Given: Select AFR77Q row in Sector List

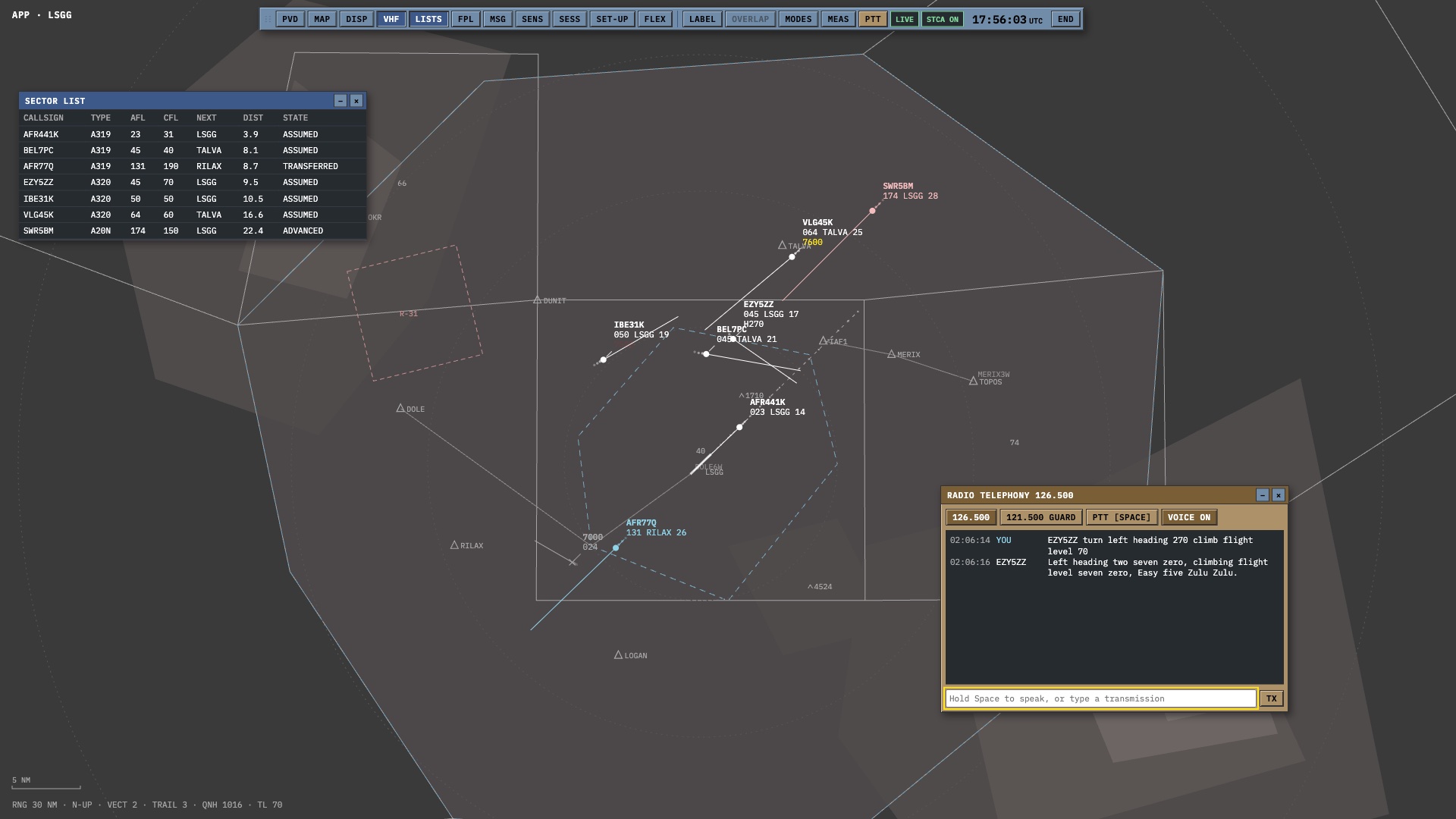Looking at the screenshot, I should point(193,166).
